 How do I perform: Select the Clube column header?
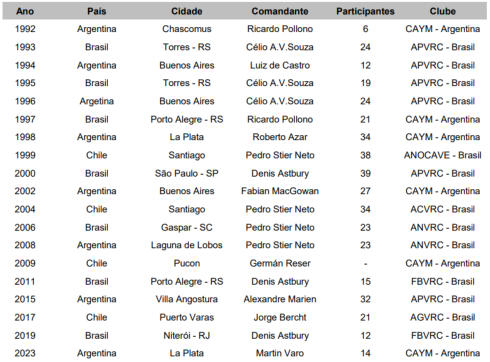click(443, 11)
